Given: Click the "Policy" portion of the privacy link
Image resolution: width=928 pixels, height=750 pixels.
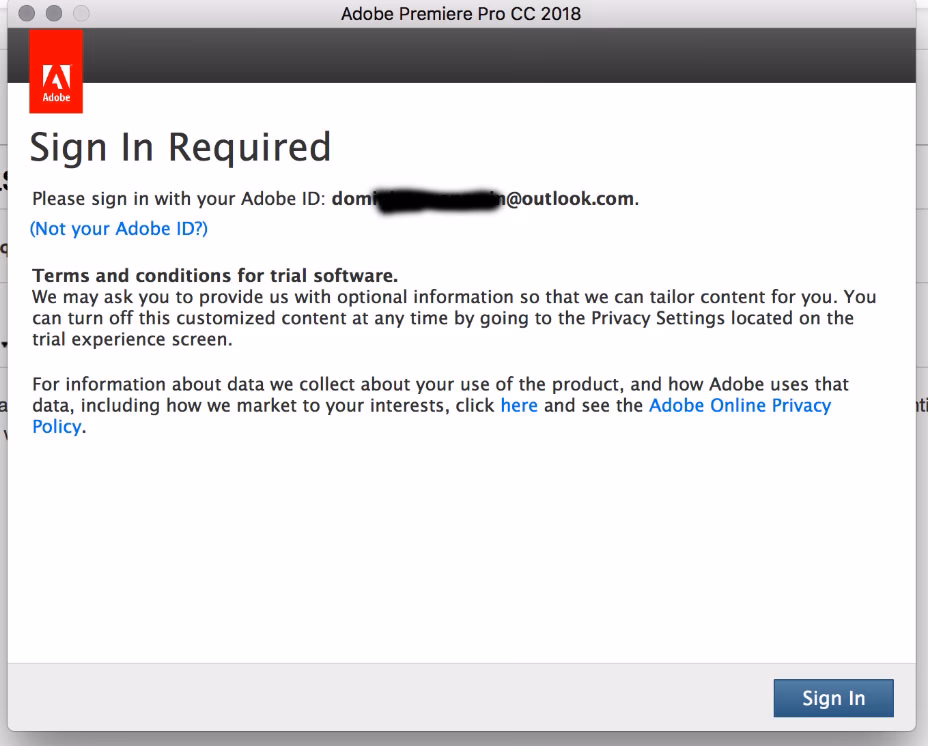Looking at the screenshot, I should [x=57, y=426].
